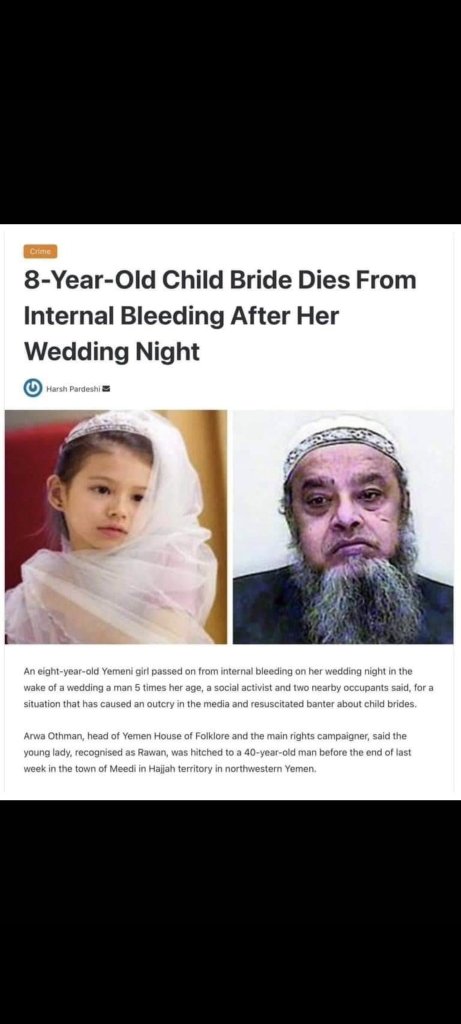
Task: Tap the black area above the article
Action: click(230, 112)
